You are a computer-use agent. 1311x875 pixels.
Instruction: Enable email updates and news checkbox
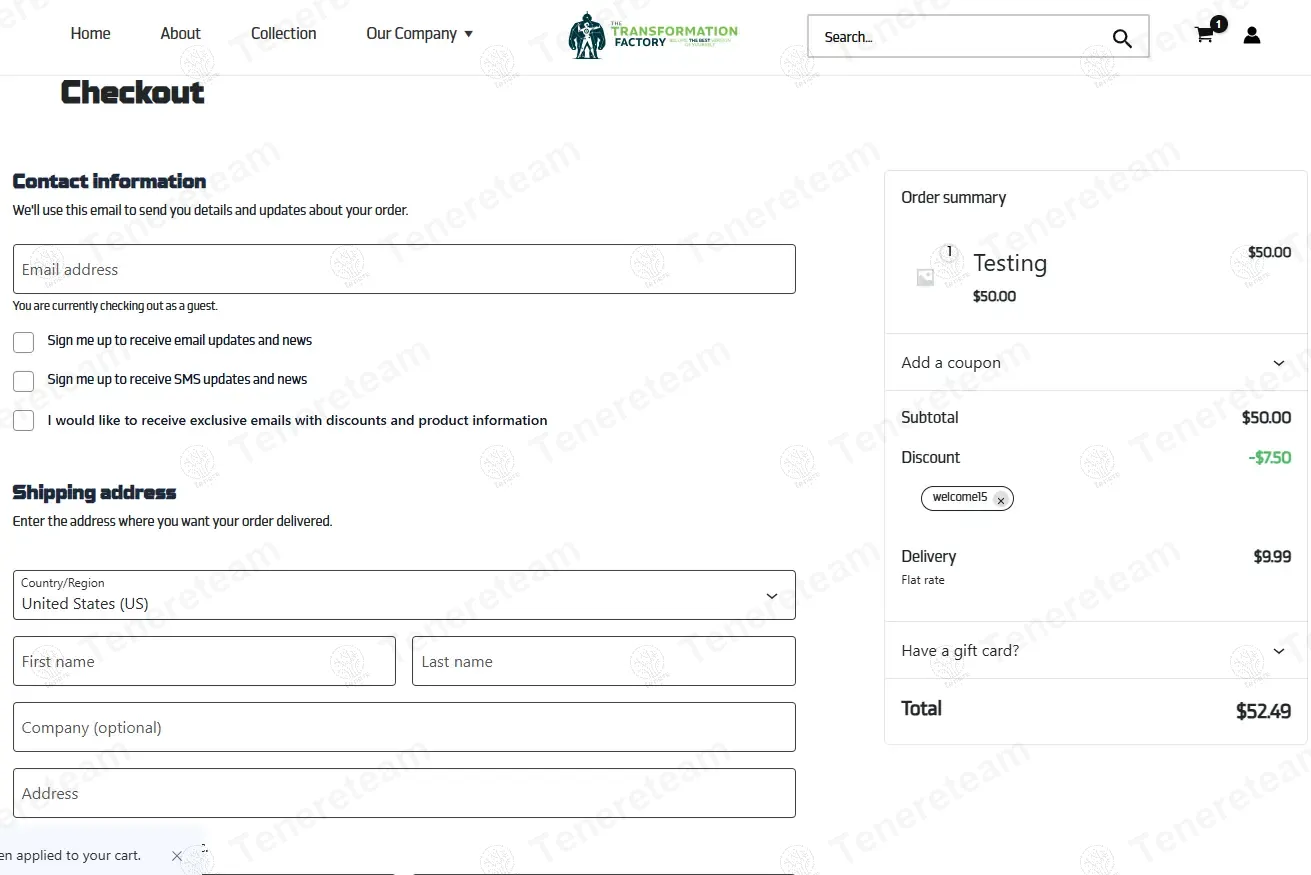(24, 342)
